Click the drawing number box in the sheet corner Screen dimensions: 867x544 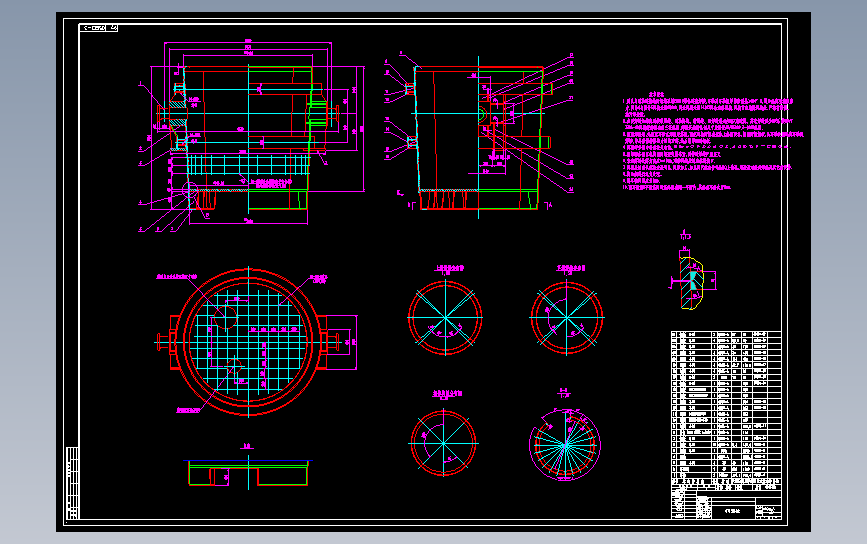[x=98, y=28]
